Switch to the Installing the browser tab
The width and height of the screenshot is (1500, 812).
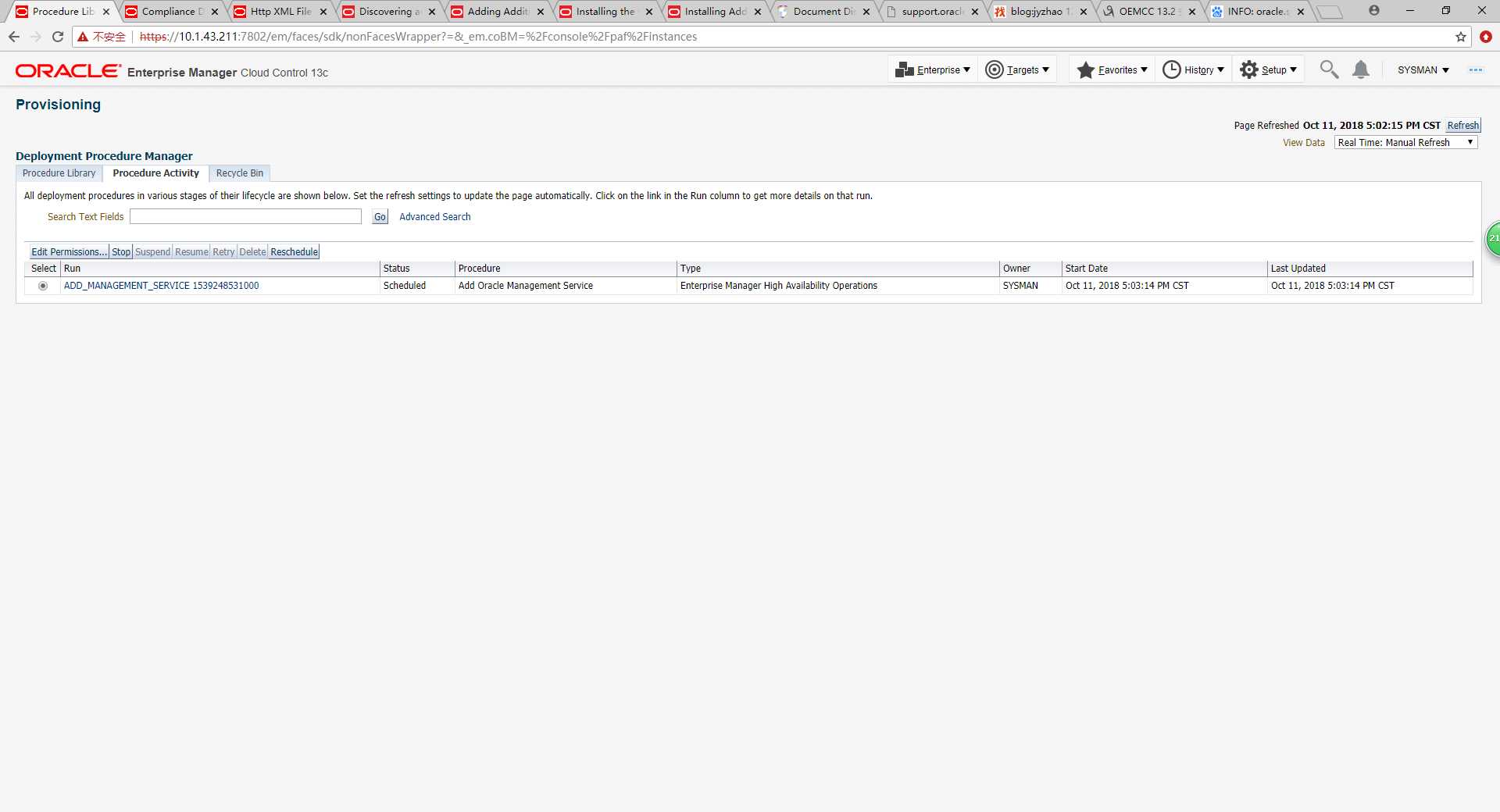(605, 12)
